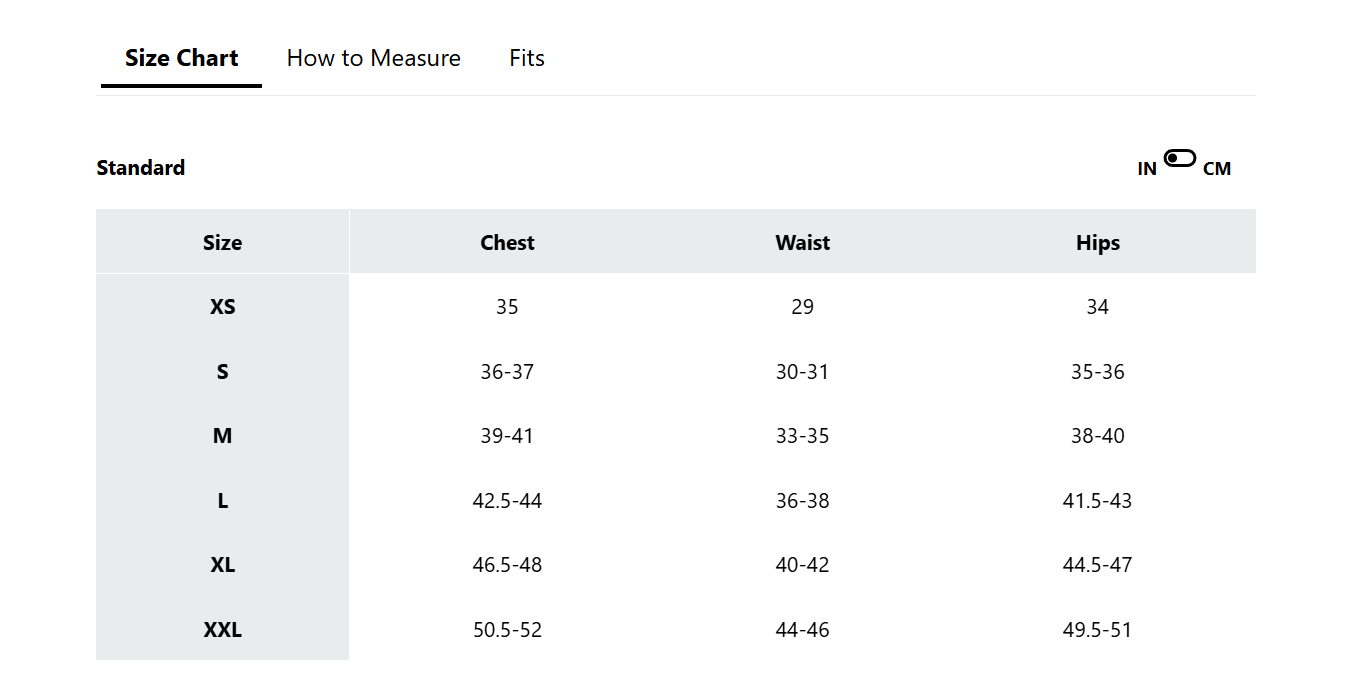
Task: Select the M size row label
Action: pyautogui.click(x=222, y=436)
